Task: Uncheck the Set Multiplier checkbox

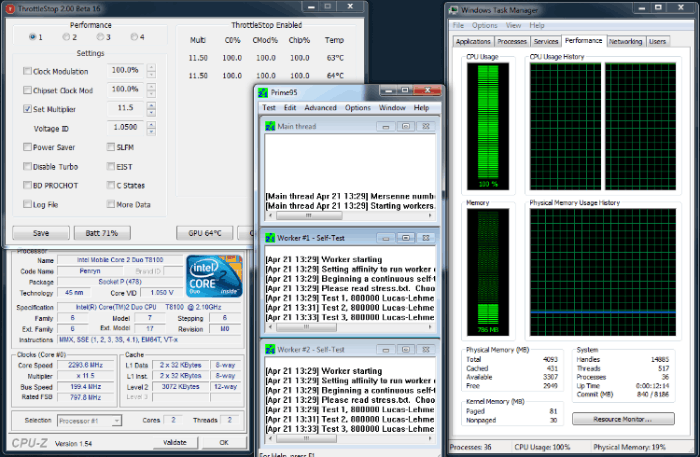Action: pos(27,109)
